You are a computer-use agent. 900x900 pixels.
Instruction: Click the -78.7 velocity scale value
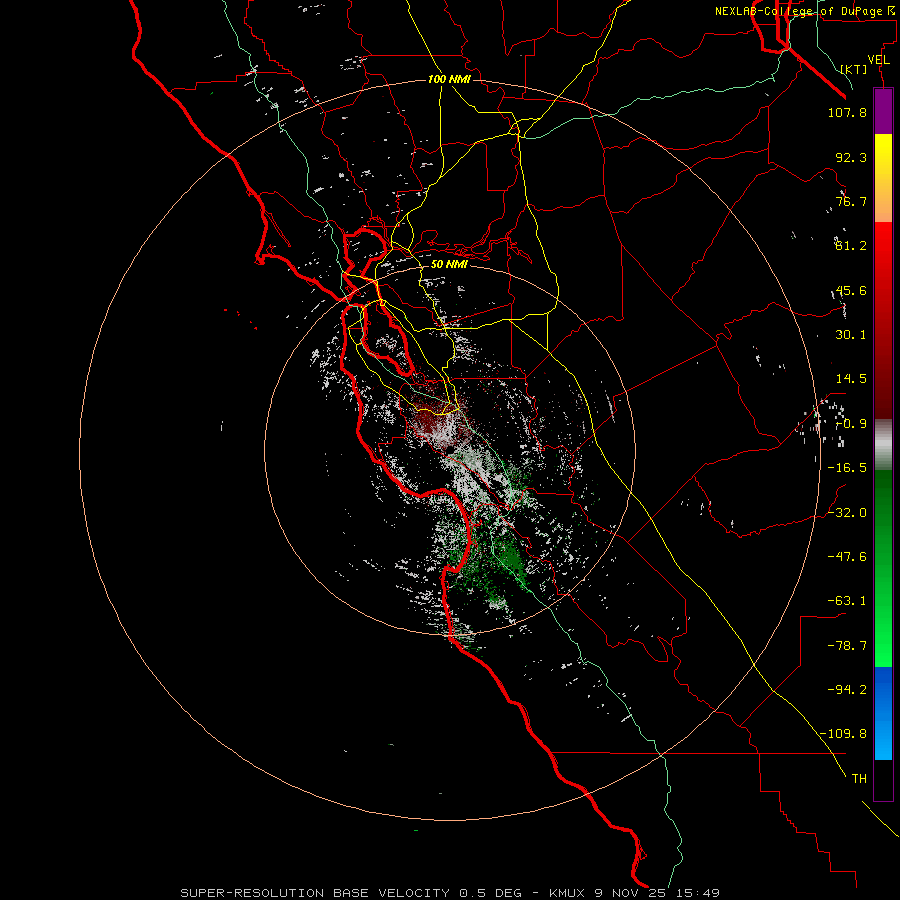pos(847,646)
